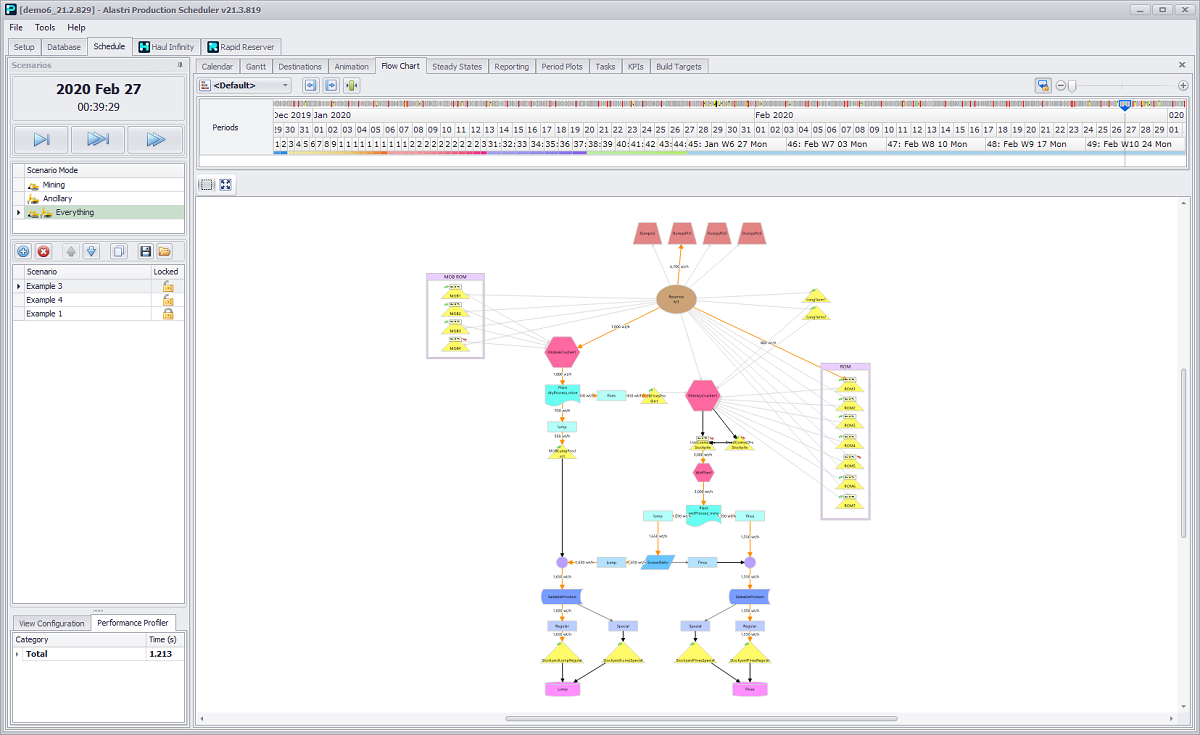
Task: Click the timeline zoom in plus button
Action: click(x=1183, y=86)
